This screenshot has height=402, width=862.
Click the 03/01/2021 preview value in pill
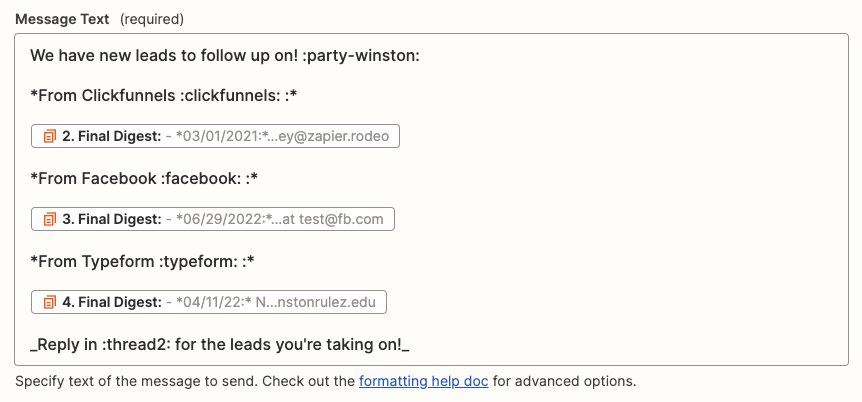[287, 136]
